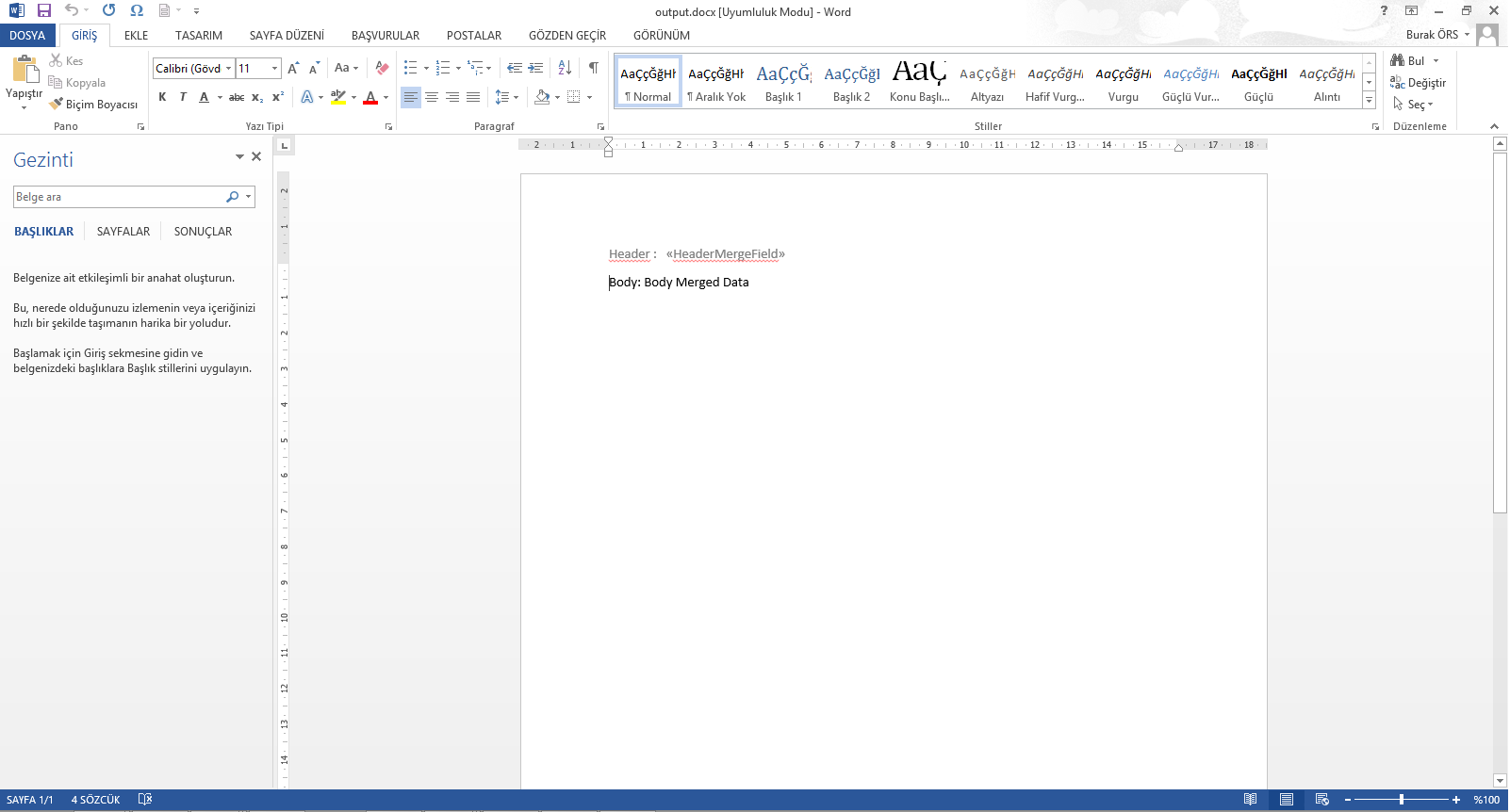Click the Belge ara search field
Screen dimensions: 1510x812
119,197
